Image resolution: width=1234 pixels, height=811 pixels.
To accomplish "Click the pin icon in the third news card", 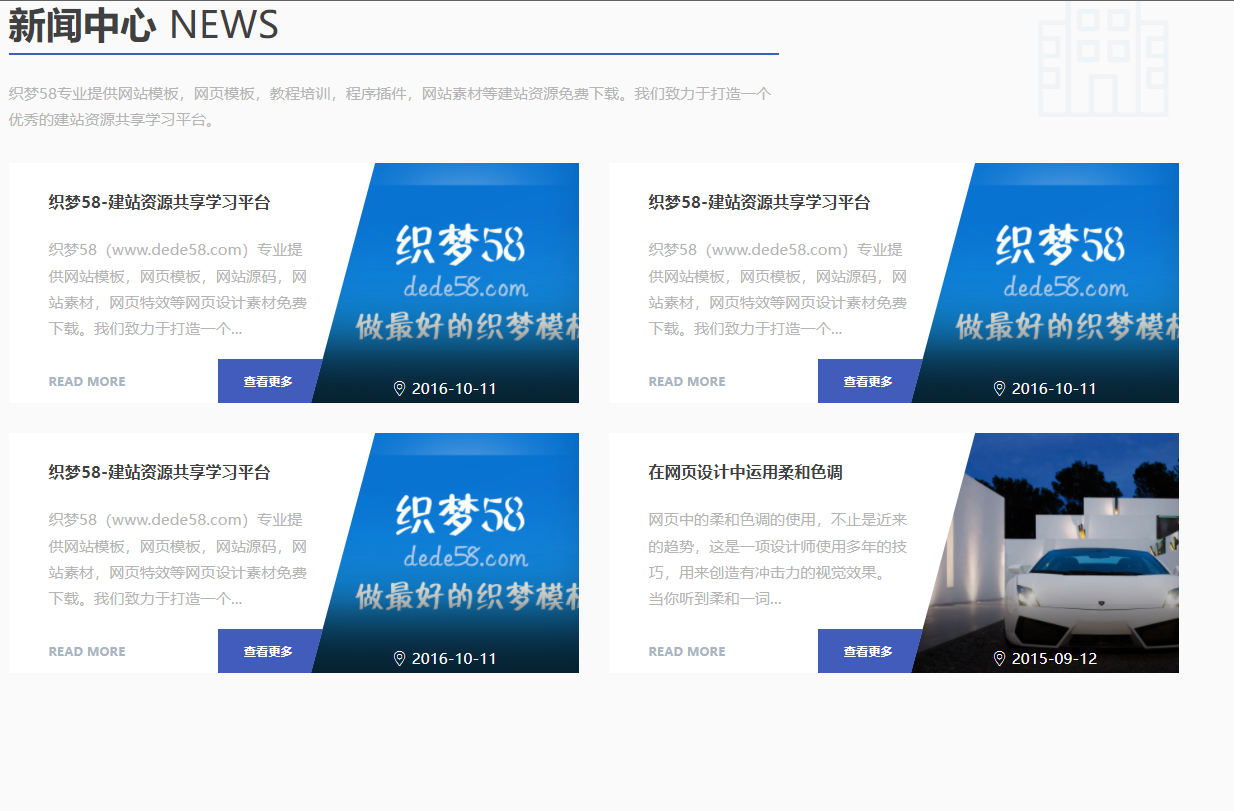I will click(399, 658).
